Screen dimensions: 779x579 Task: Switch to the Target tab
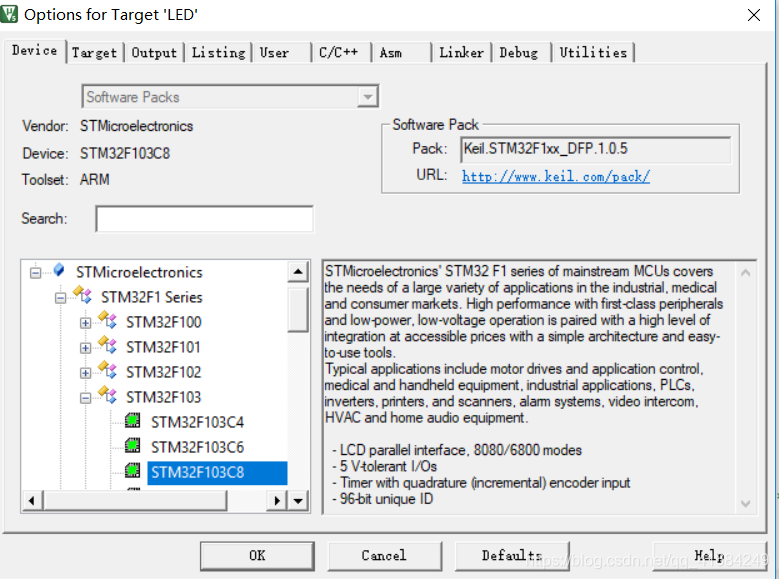(x=94, y=53)
